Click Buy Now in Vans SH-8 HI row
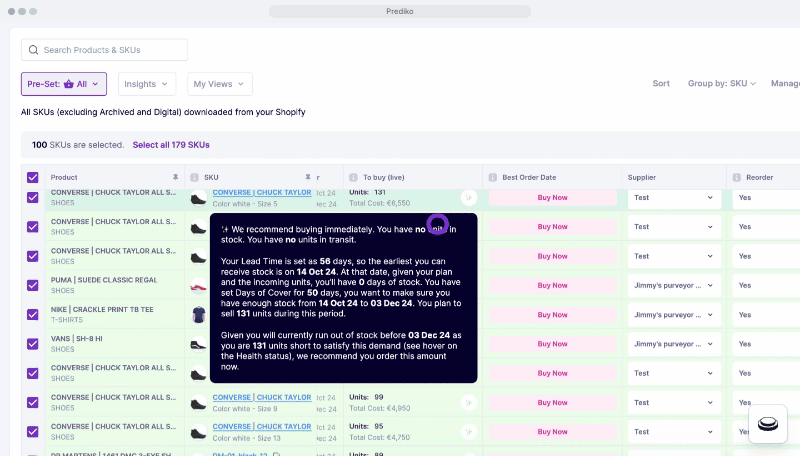800x456 pixels. [553, 344]
